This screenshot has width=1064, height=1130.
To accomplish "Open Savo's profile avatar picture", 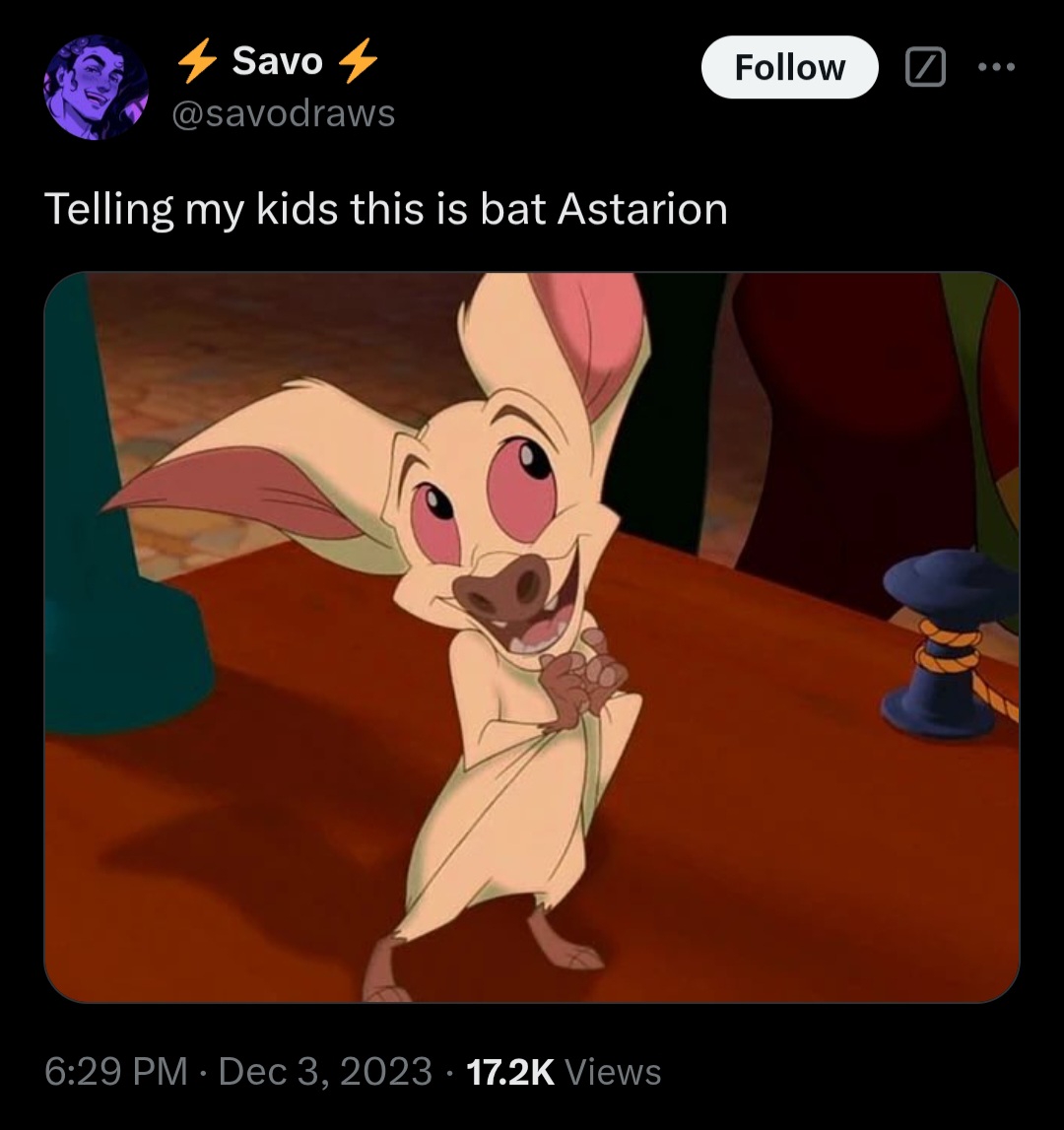I will click(x=96, y=88).
